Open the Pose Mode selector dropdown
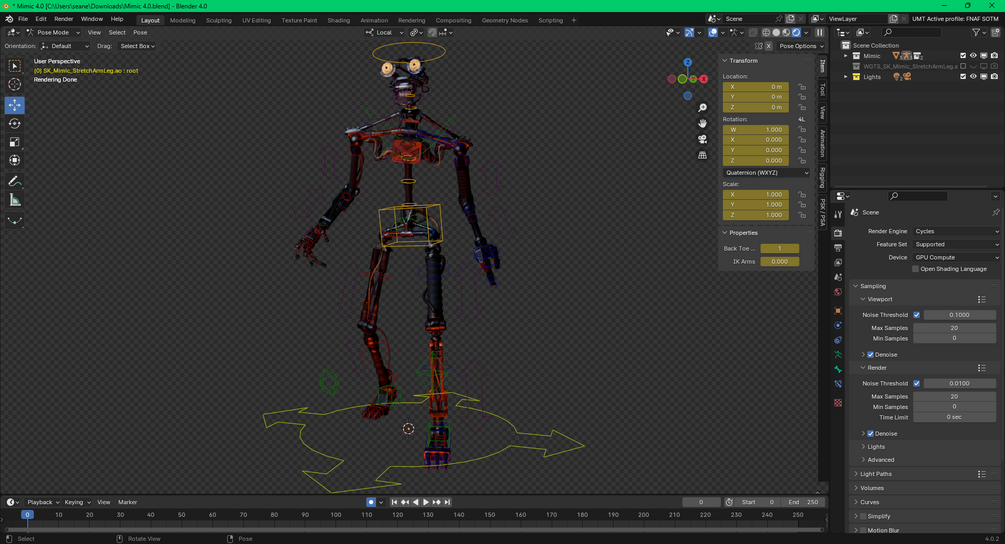Screen dimensions: 1005x544 [x=53, y=32]
